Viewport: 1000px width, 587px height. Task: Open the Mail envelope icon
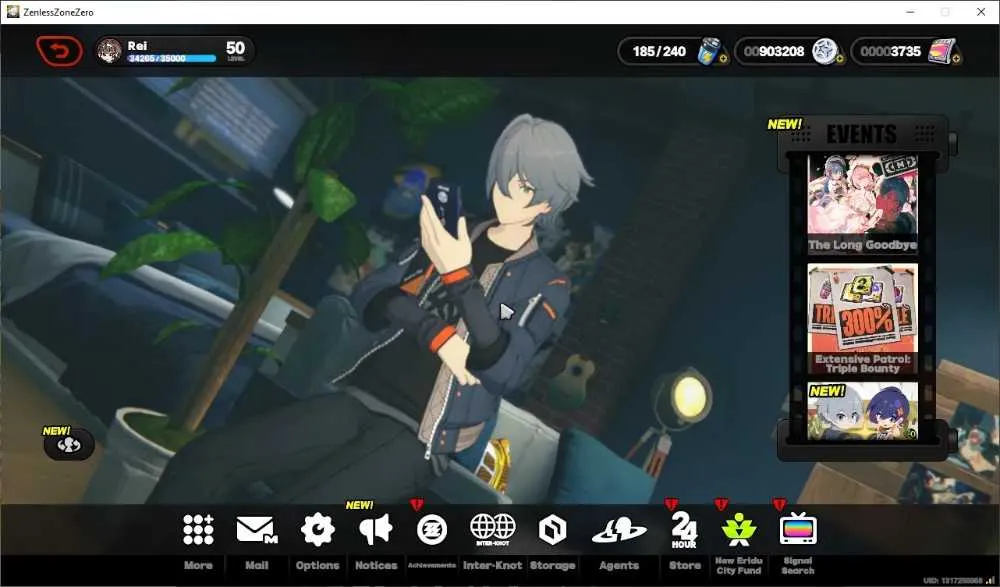tap(256, 529)
